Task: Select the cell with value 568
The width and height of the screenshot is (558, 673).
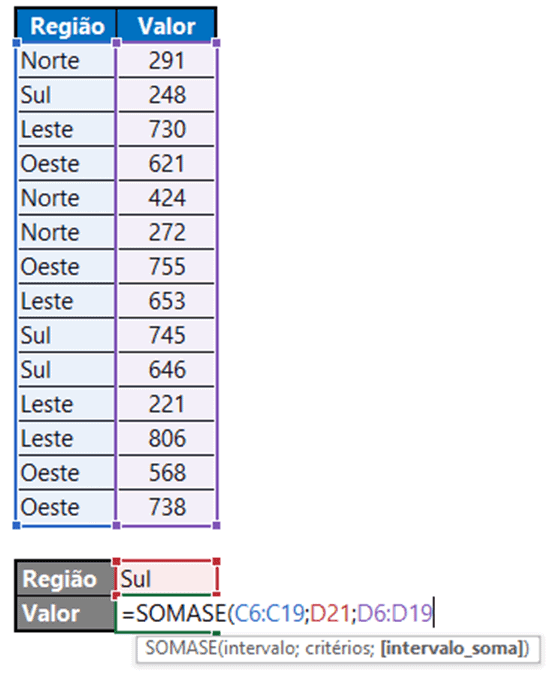Action: [x=167, y=473]
